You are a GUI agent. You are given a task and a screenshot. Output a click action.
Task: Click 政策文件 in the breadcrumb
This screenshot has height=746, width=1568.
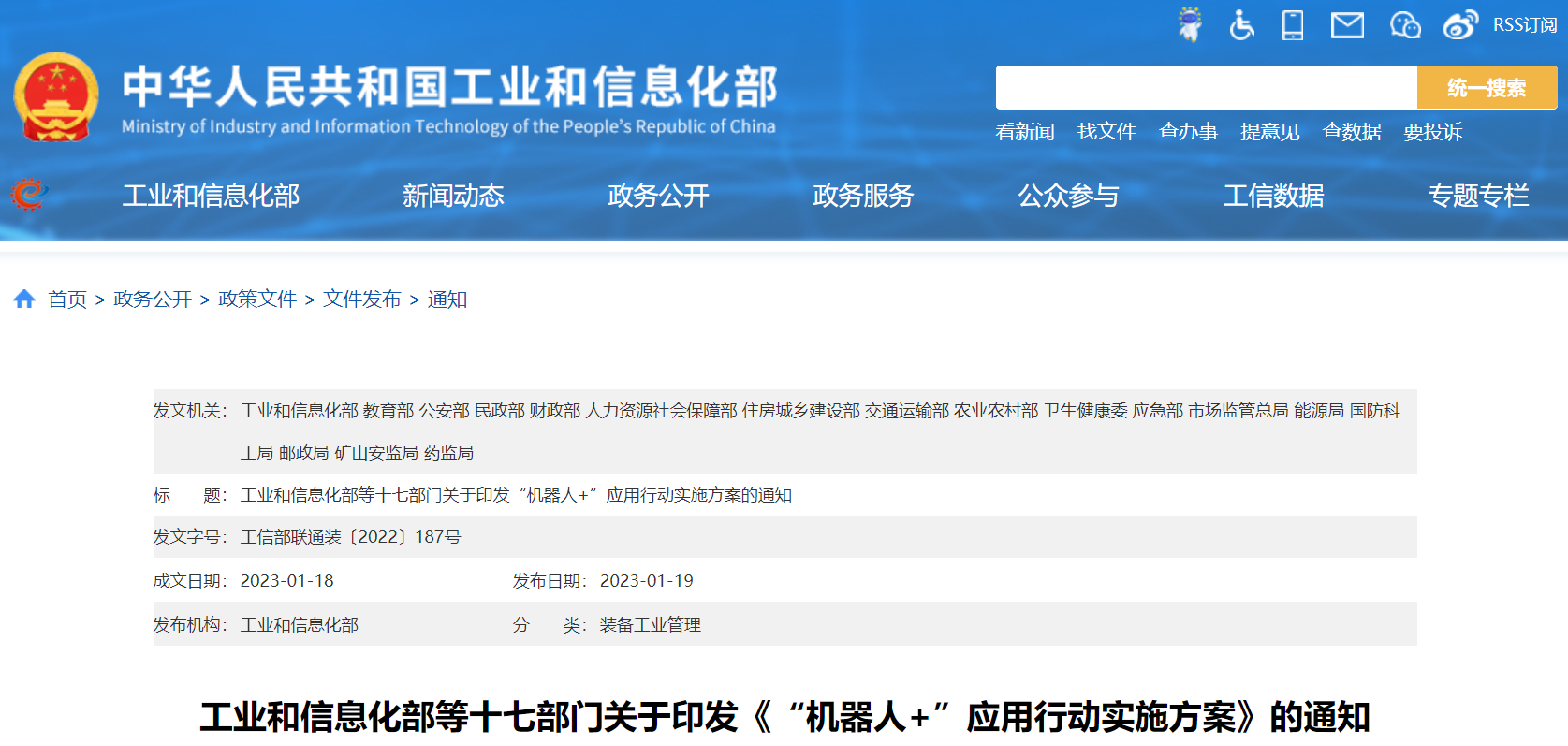[257, 300]
